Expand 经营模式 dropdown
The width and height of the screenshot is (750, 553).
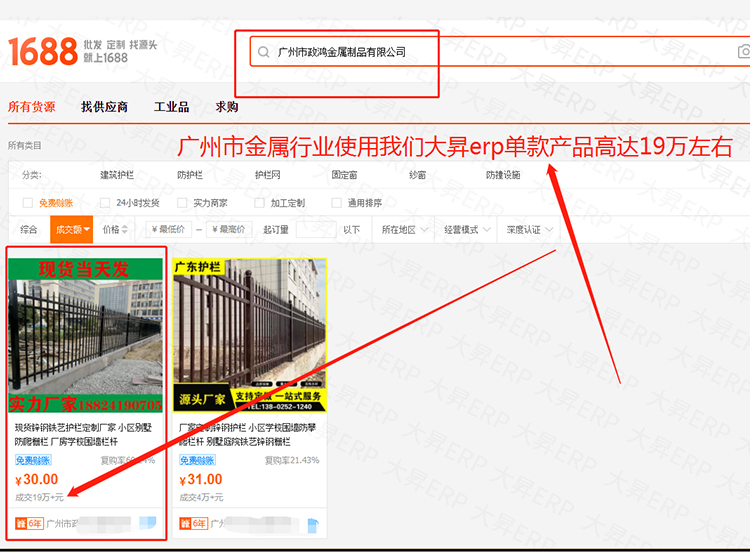[467, 230]
